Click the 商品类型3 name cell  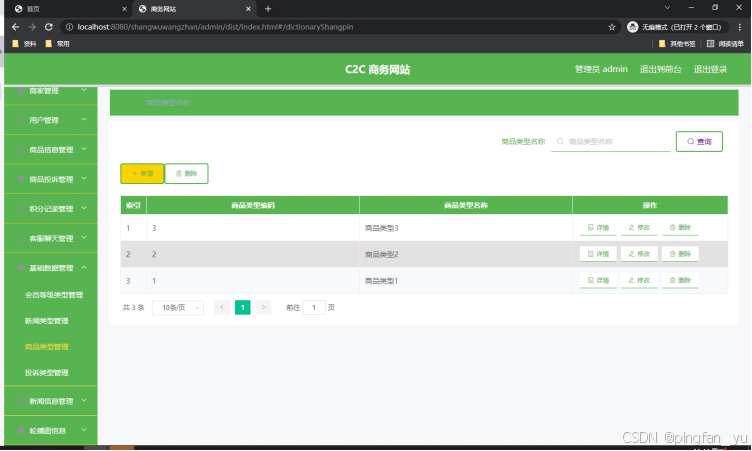(x=466, y=228)
